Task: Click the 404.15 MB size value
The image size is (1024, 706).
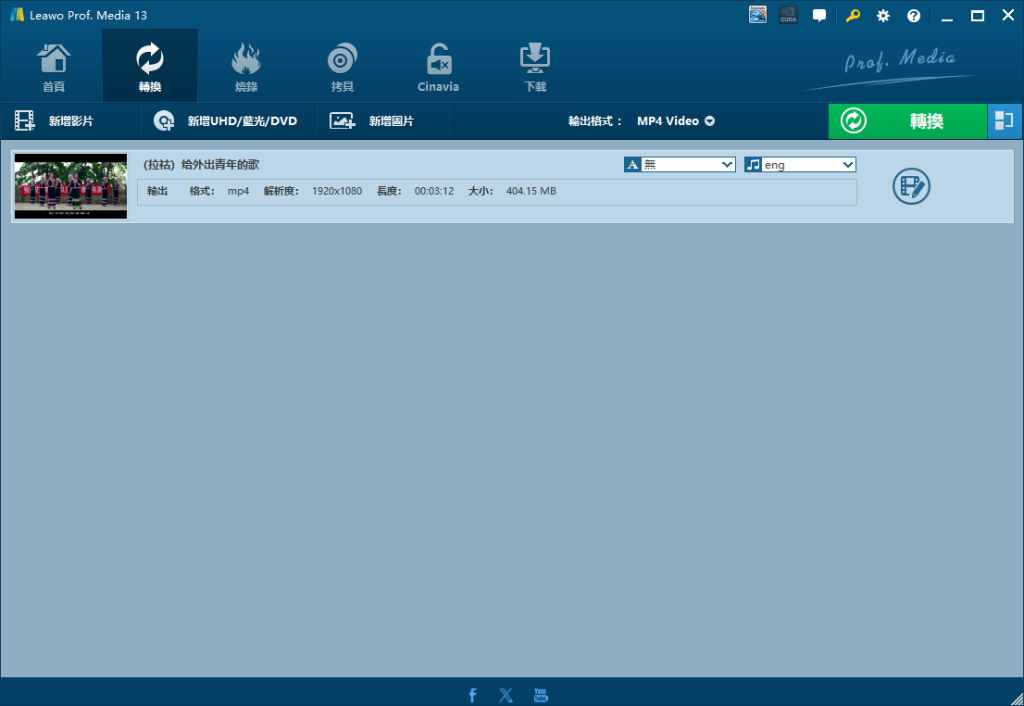Action: click(531, 191)
